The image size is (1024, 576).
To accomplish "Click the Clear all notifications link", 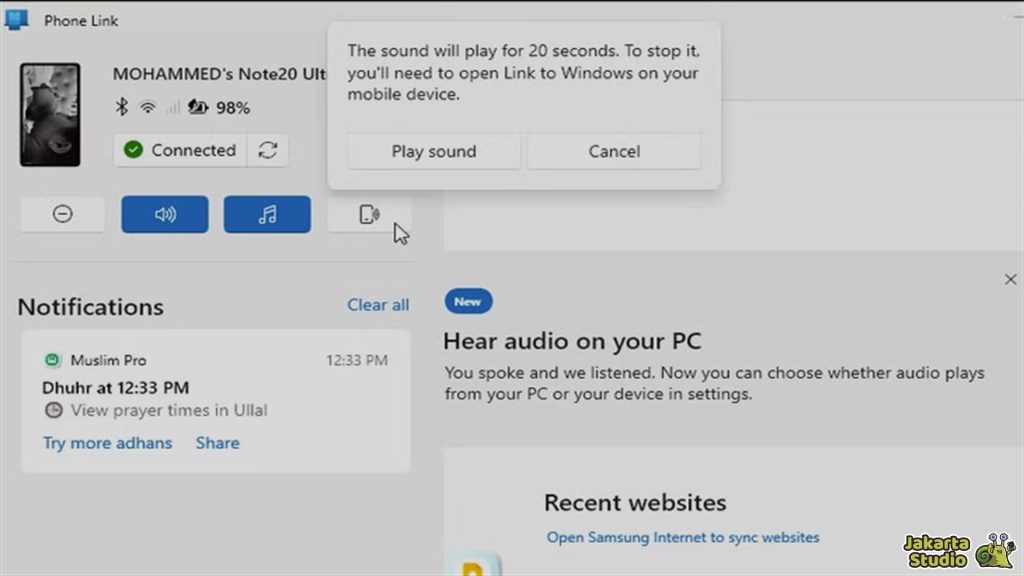I will pos(378,305).
